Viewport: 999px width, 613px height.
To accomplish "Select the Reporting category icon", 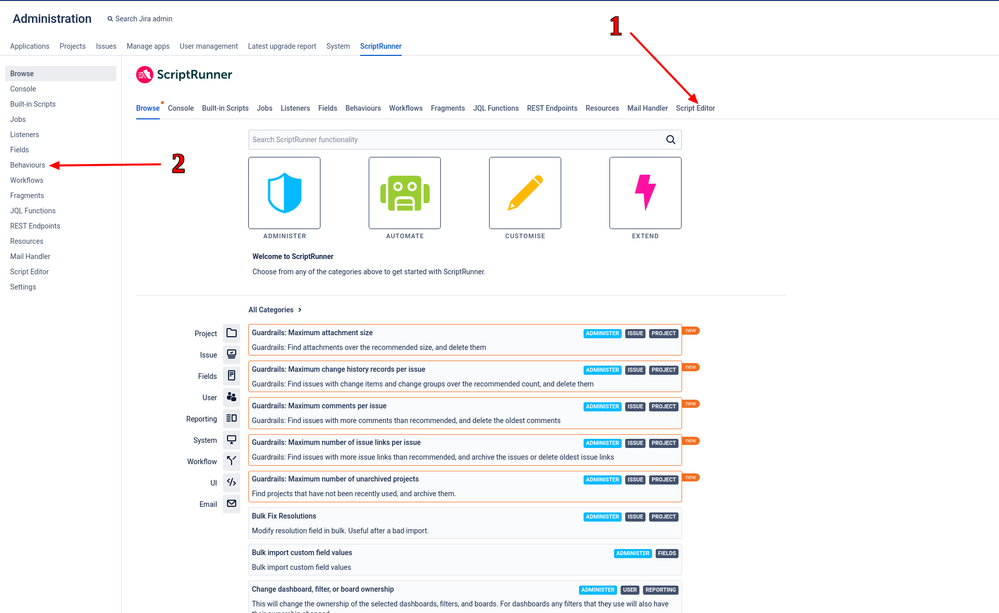I will point(231,419).
